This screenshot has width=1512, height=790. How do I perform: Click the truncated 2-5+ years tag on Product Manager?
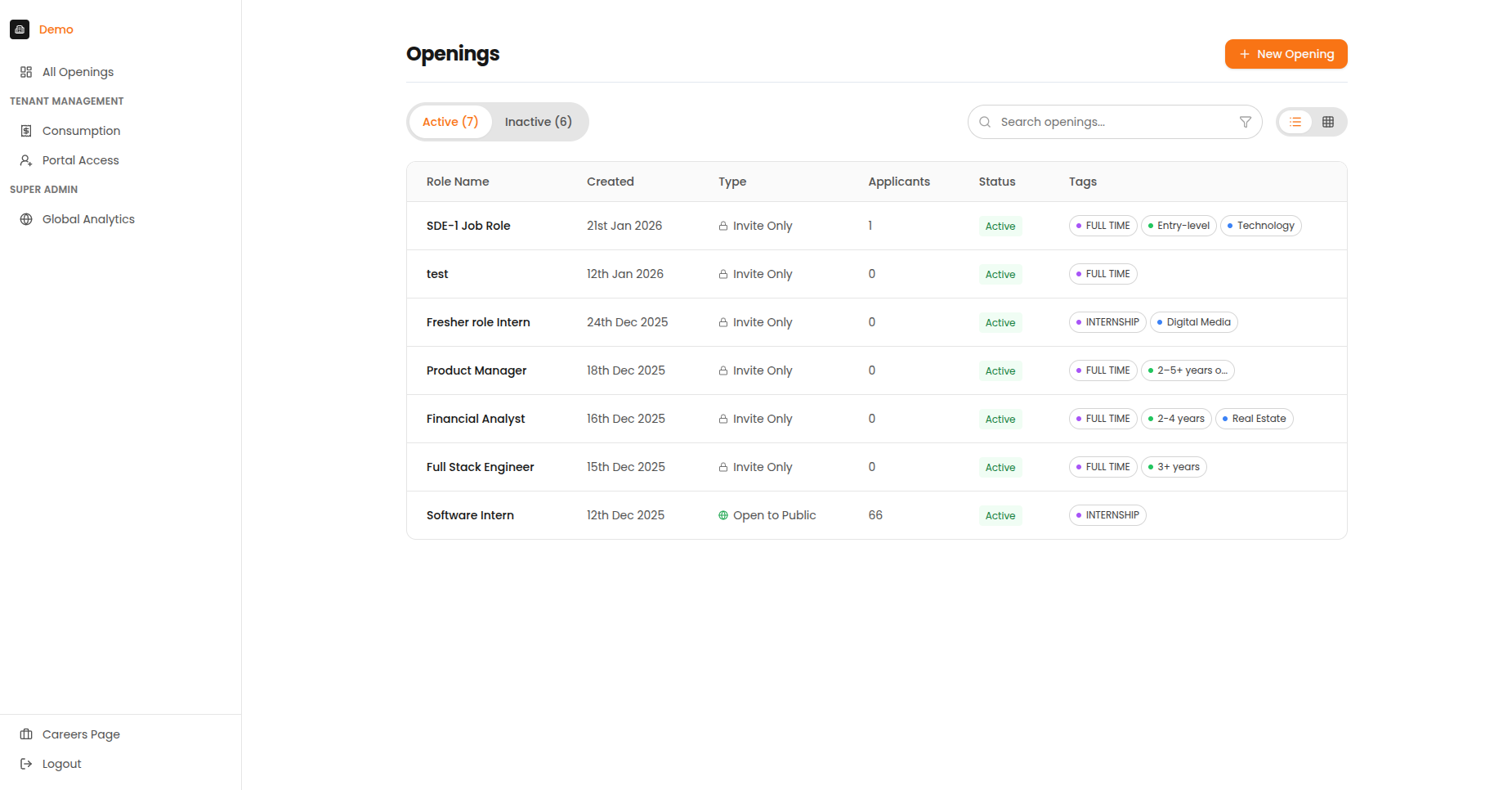1188,370
